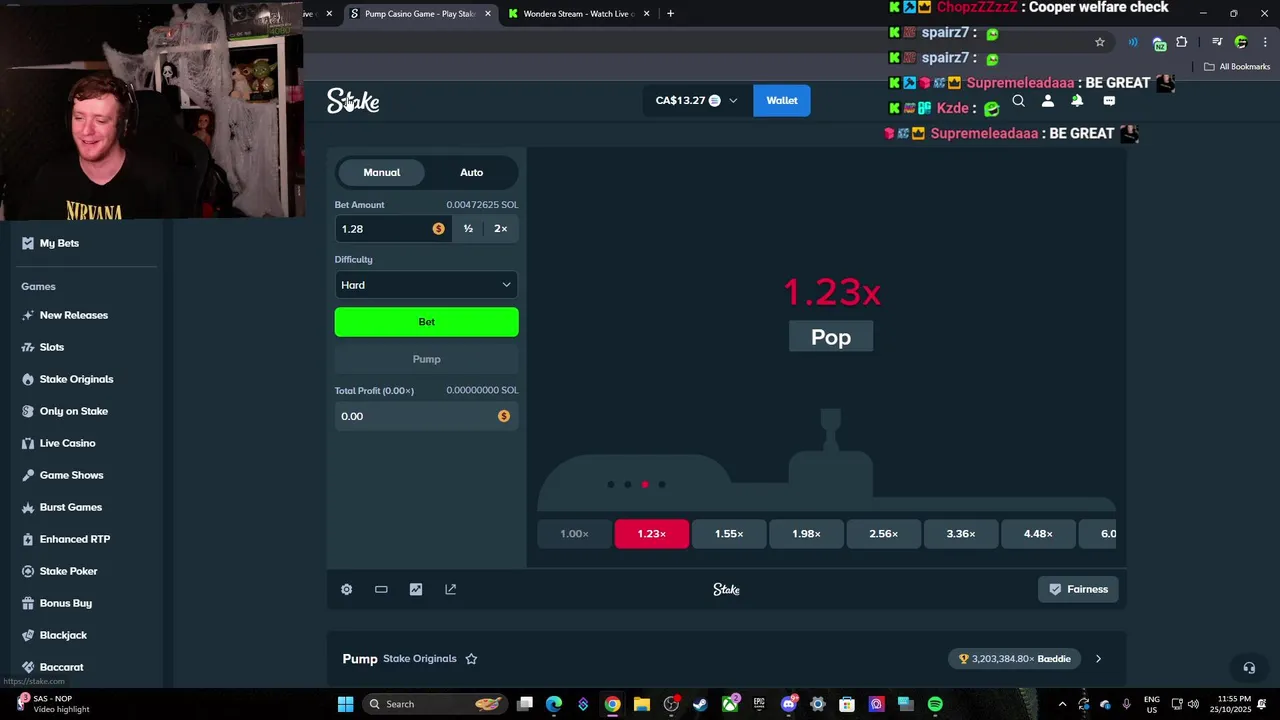
Task: Bookmark this page with star icon
Action: 1100,42
